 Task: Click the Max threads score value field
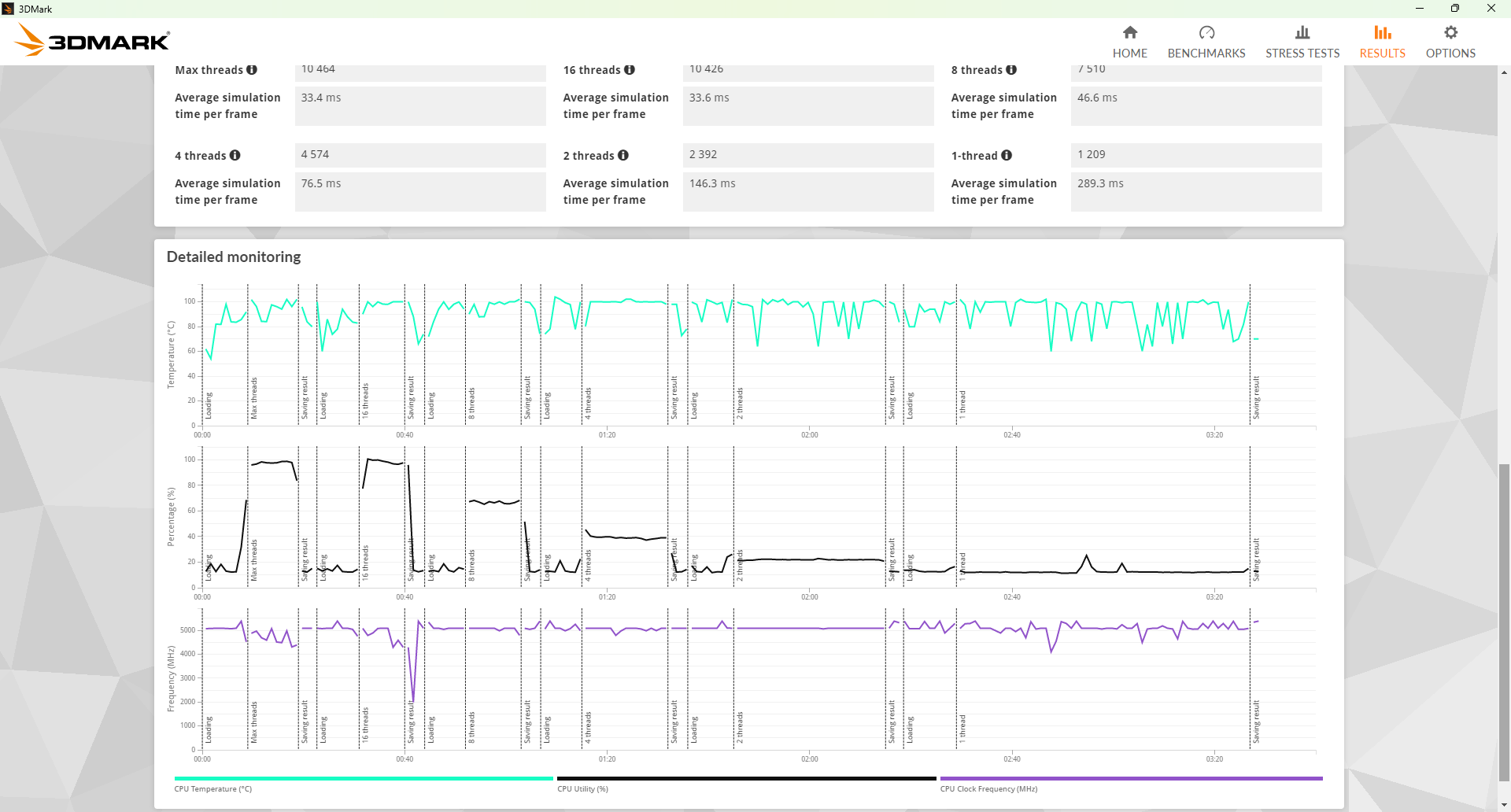click(419, 72)
